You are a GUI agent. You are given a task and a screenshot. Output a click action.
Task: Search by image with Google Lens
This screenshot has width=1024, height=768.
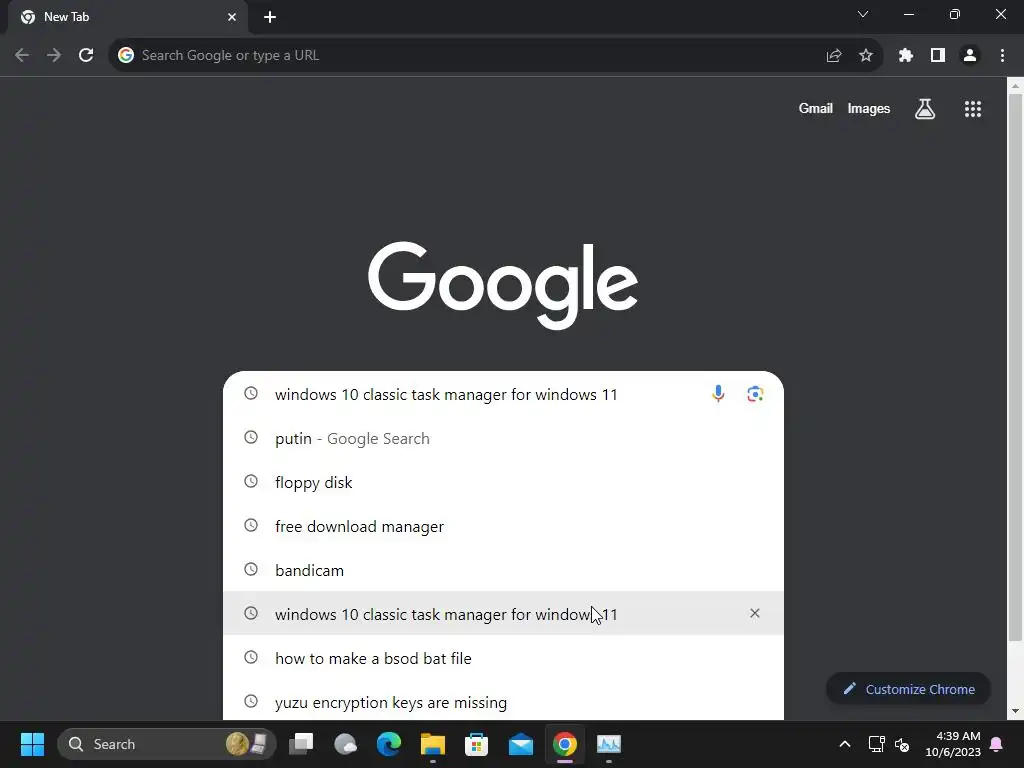755,394
